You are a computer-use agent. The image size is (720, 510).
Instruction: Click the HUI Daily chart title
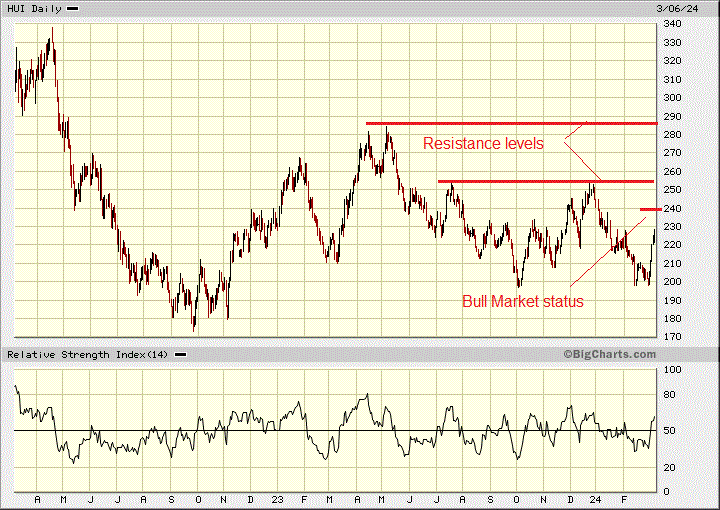[x=32, y=8]
